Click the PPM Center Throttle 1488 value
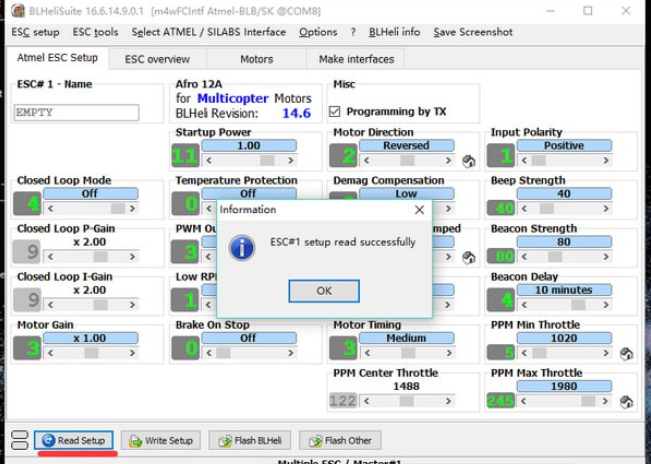The width and height of the screenshot is (651, 464). 406,386
